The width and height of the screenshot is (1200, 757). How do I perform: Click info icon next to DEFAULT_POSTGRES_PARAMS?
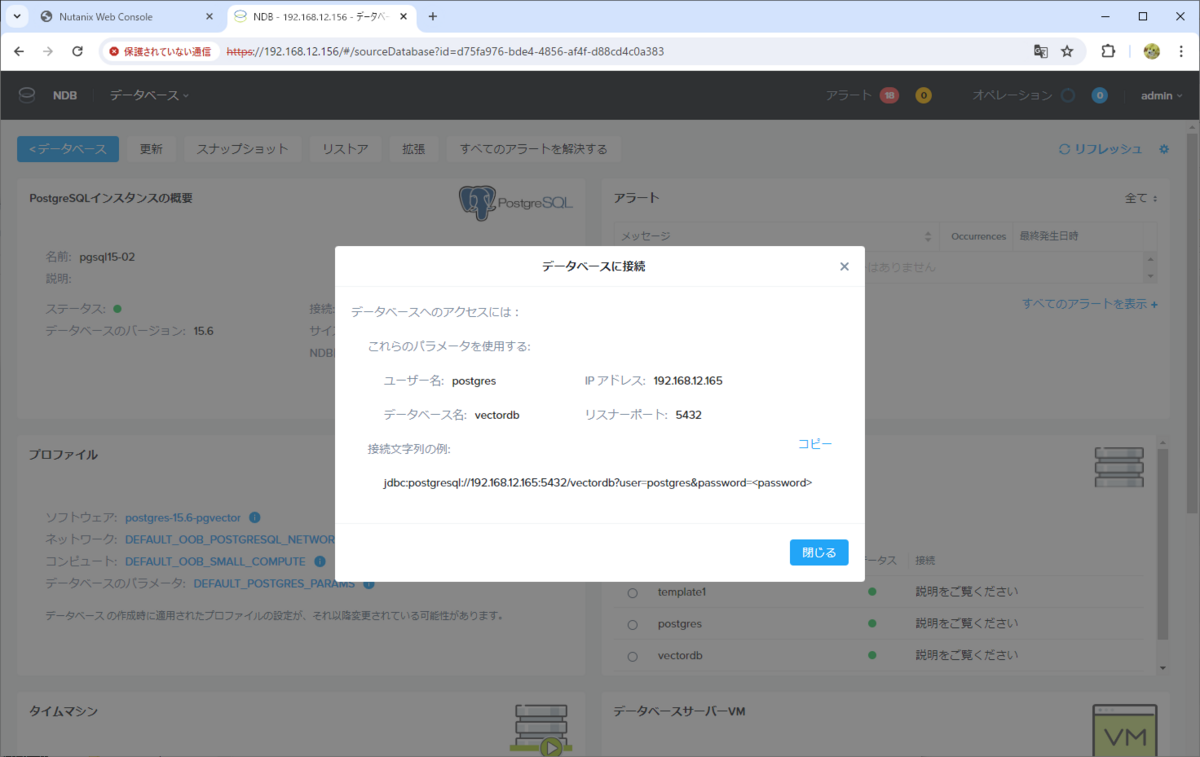pyautogui.click(x=369, y=584)
